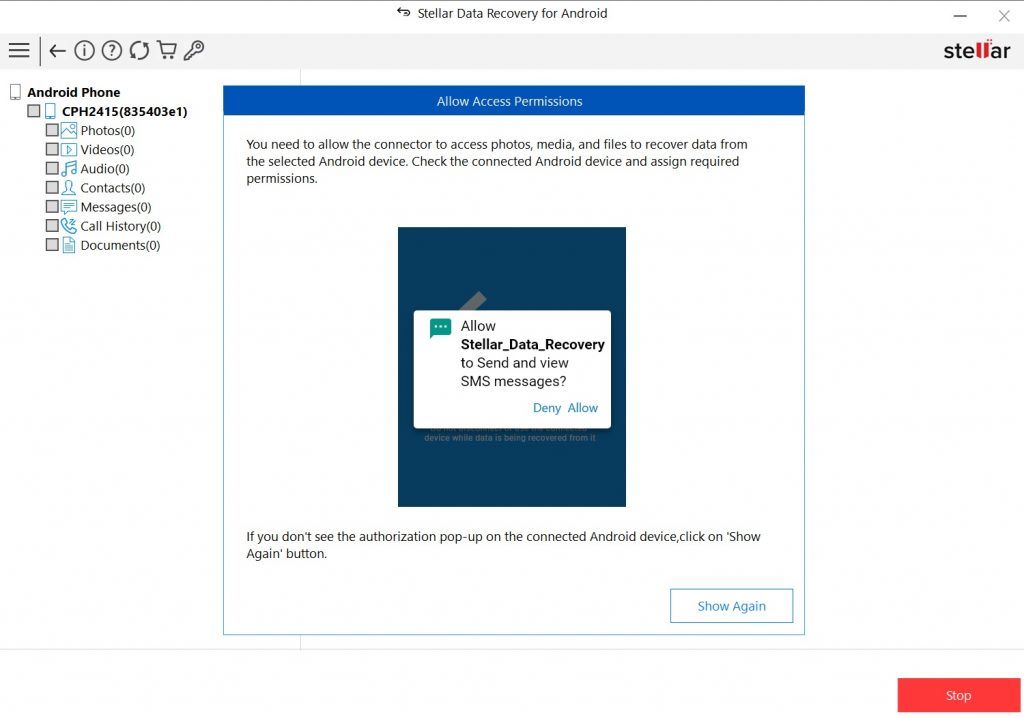Tick the Call History(0) checkbox
1024x717 pixels.
click(52, 226)
